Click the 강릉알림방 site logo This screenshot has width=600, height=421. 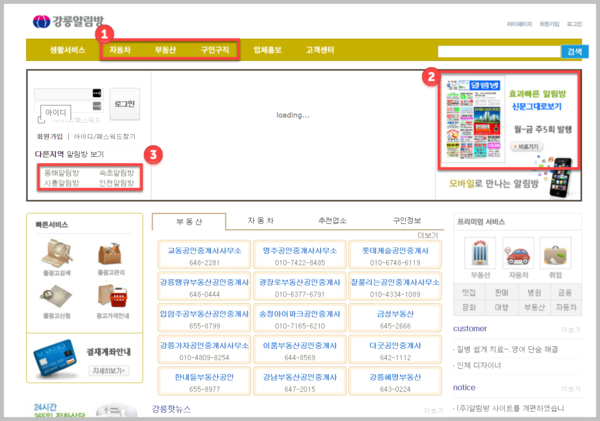click(68, 21)
